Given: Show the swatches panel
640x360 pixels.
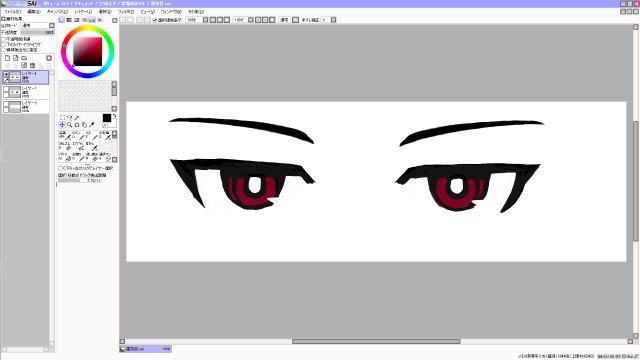Looking at the screenshot, I should [92, 20].
